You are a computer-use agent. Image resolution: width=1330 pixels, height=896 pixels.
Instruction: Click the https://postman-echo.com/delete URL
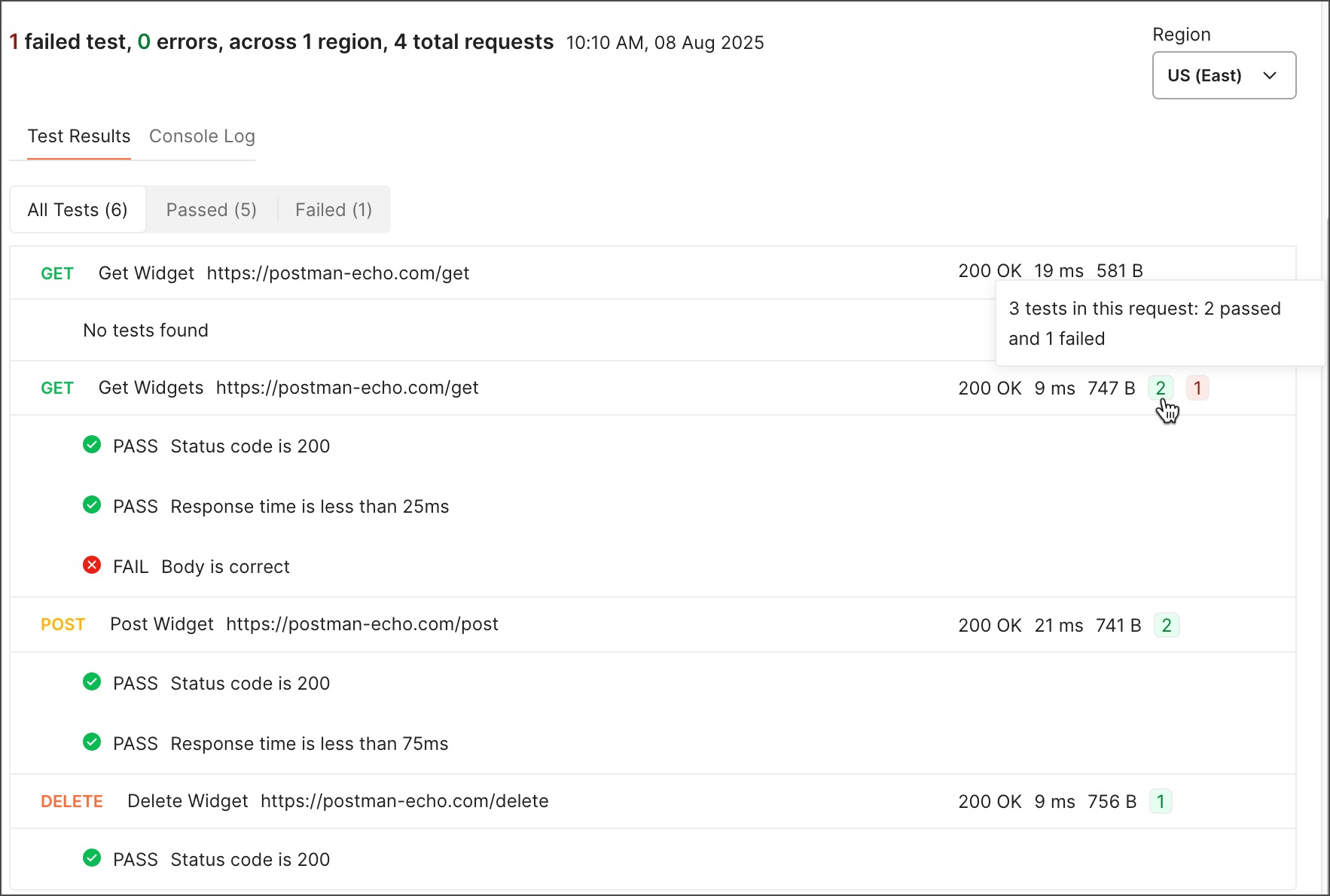[x=404, y=801]
